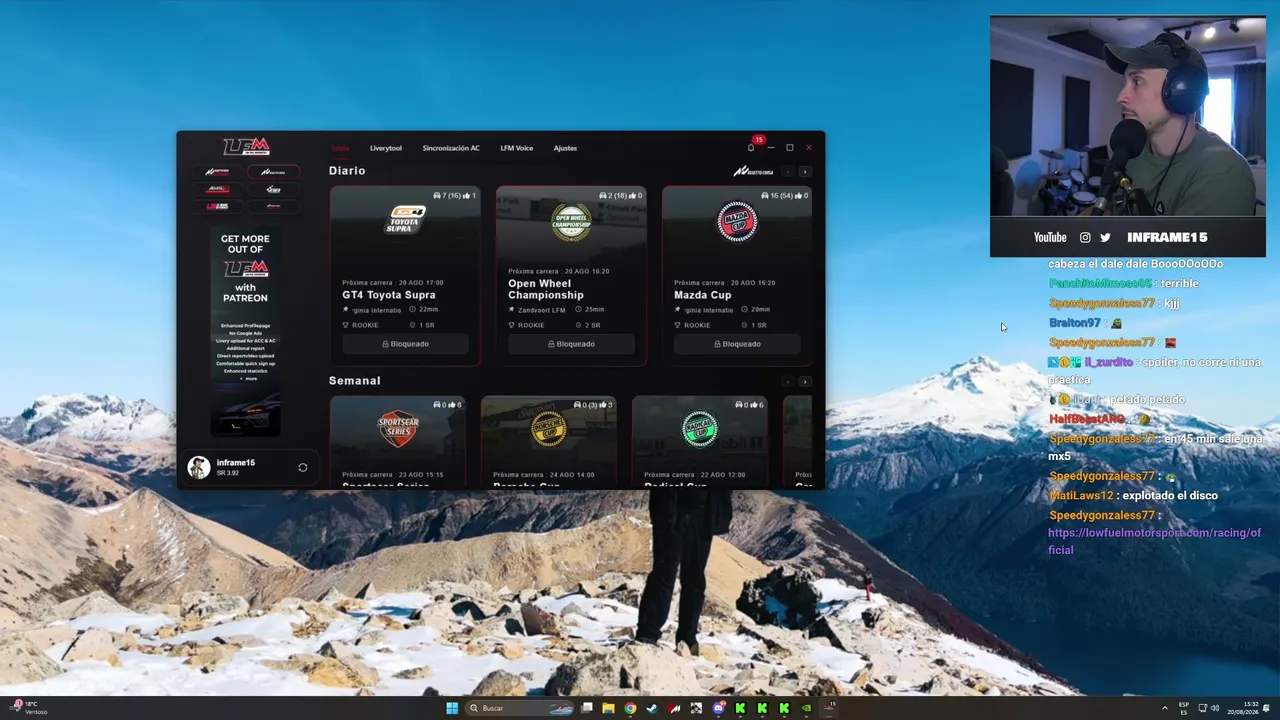Click the Diario section heading
The width and height of the screenshot is (1280, 720).
click(347, 171)
